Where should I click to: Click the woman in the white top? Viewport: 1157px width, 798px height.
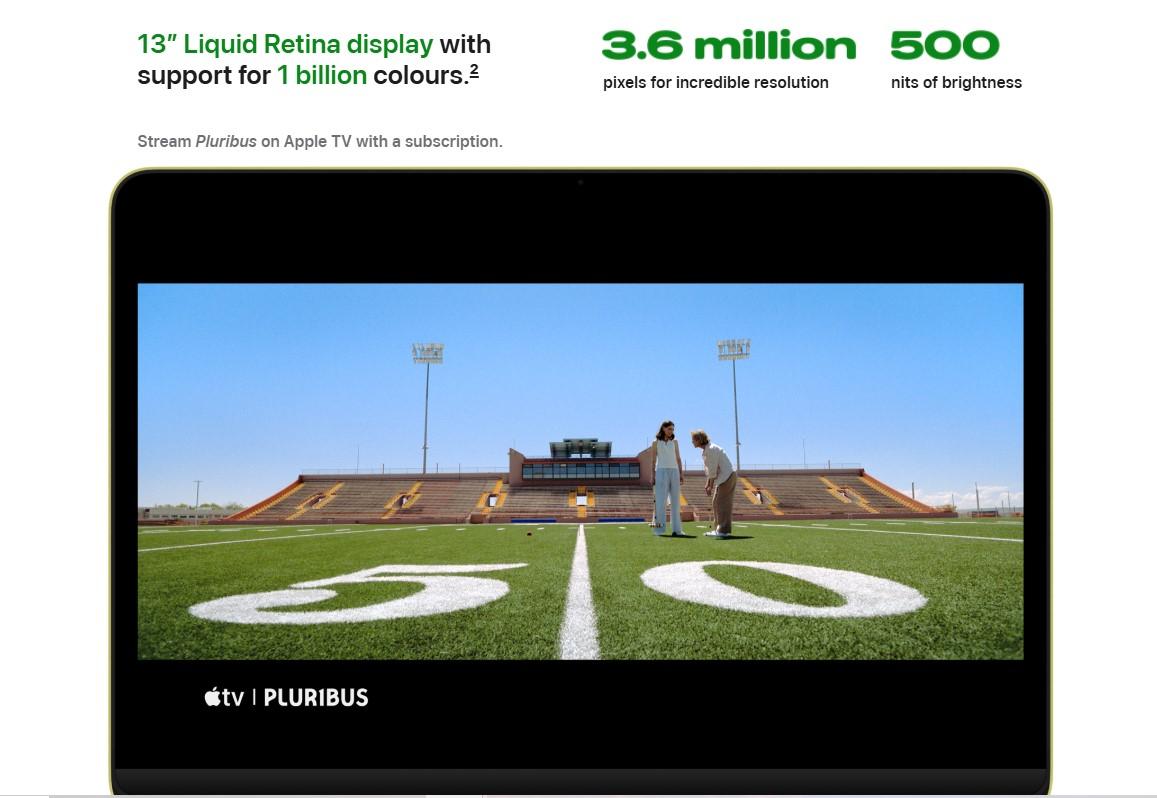click(667, 478)
